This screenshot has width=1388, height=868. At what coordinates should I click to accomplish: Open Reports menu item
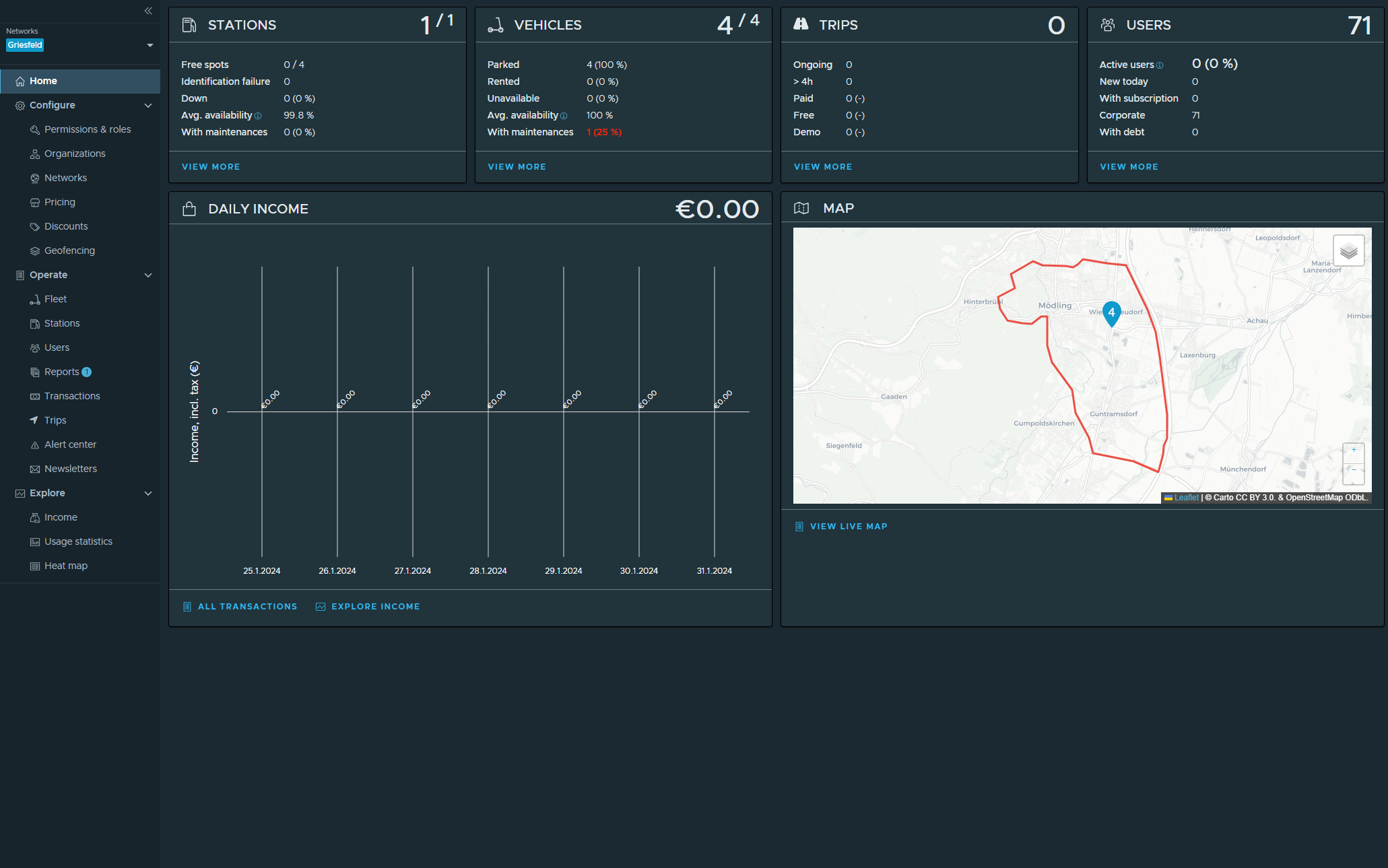61,372
